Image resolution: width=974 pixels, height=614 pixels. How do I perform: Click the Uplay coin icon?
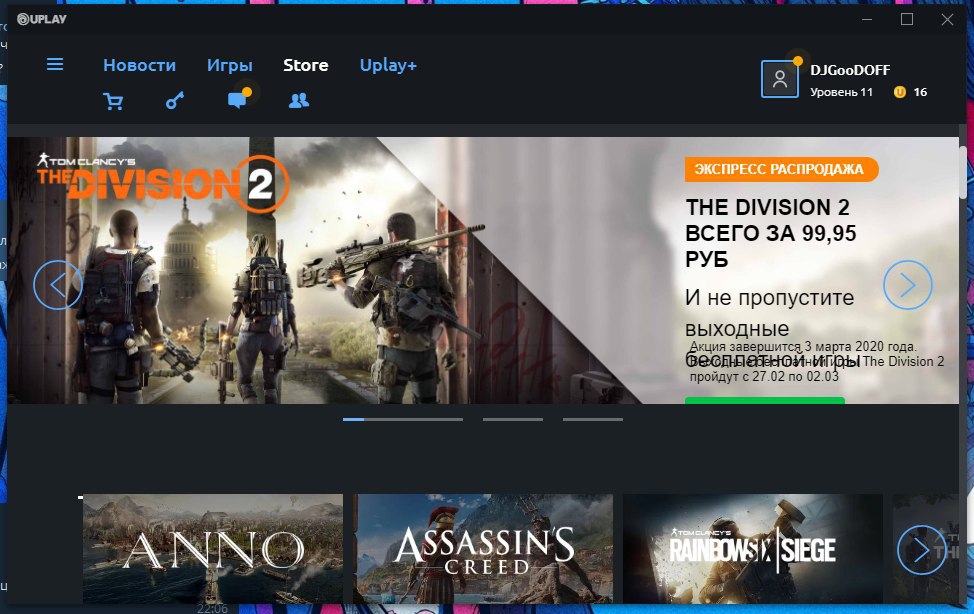click(899, 92)
